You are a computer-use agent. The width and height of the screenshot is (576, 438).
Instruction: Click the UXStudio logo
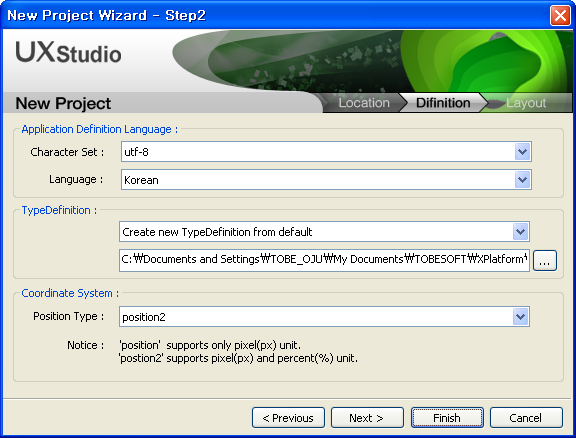coord(68,53)
